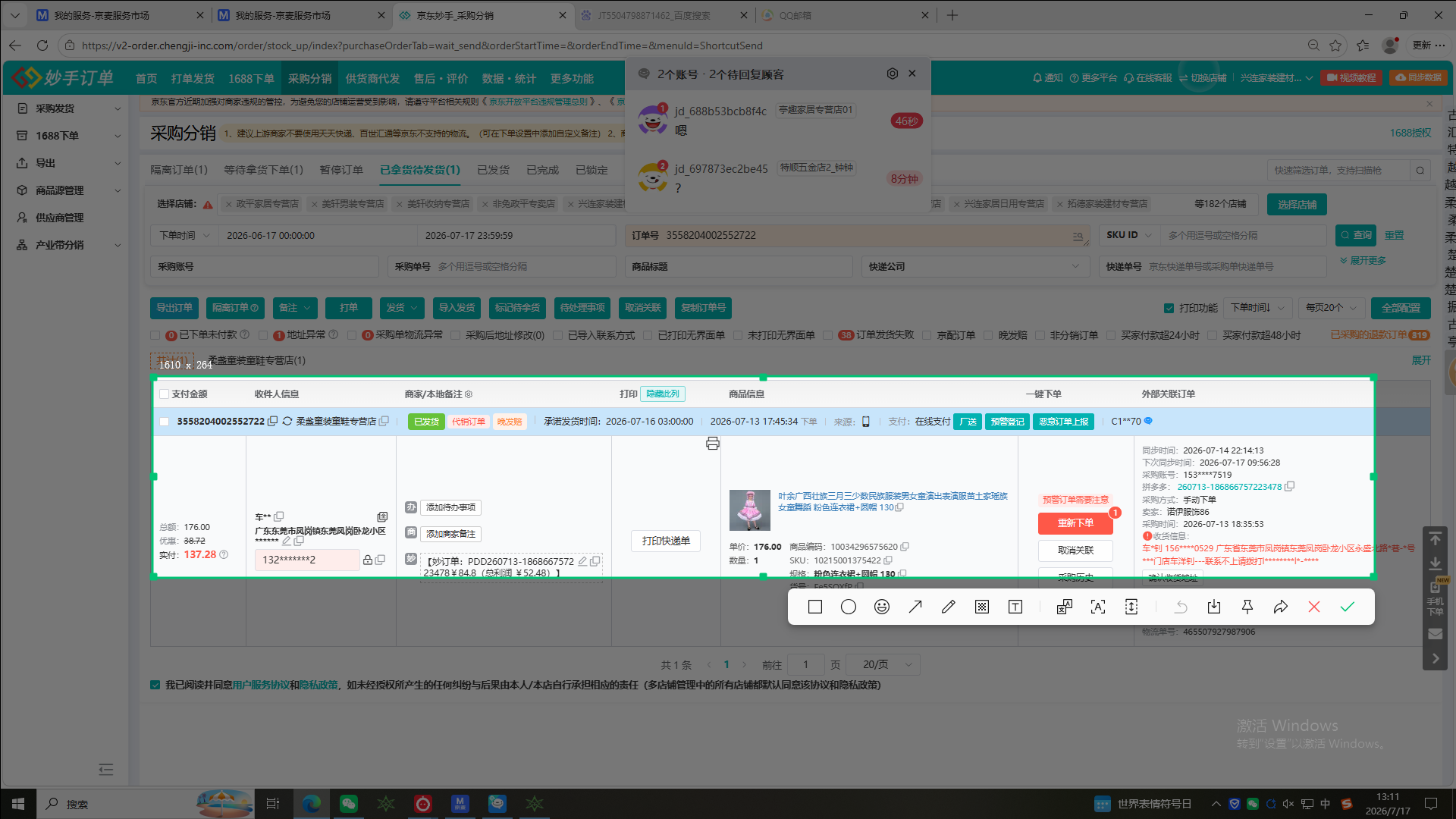This screenshot has width=1456, height=819.
Task: Select the arrow drawing tool
Action: pyautogui.click(x=915, y=607)
